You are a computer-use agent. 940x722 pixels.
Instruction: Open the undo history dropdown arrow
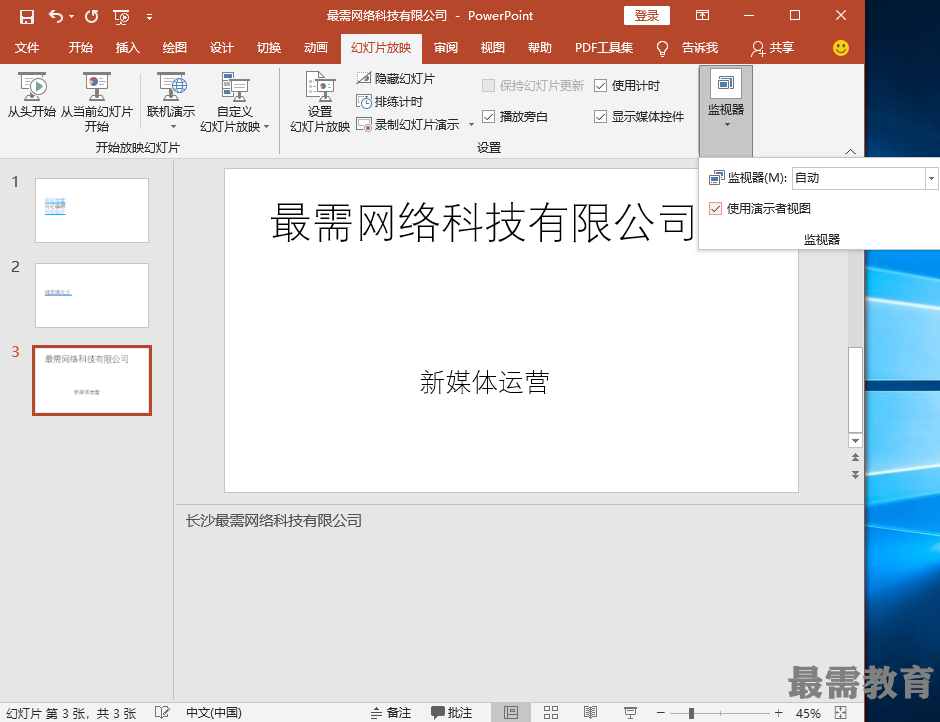click(71, 17)
